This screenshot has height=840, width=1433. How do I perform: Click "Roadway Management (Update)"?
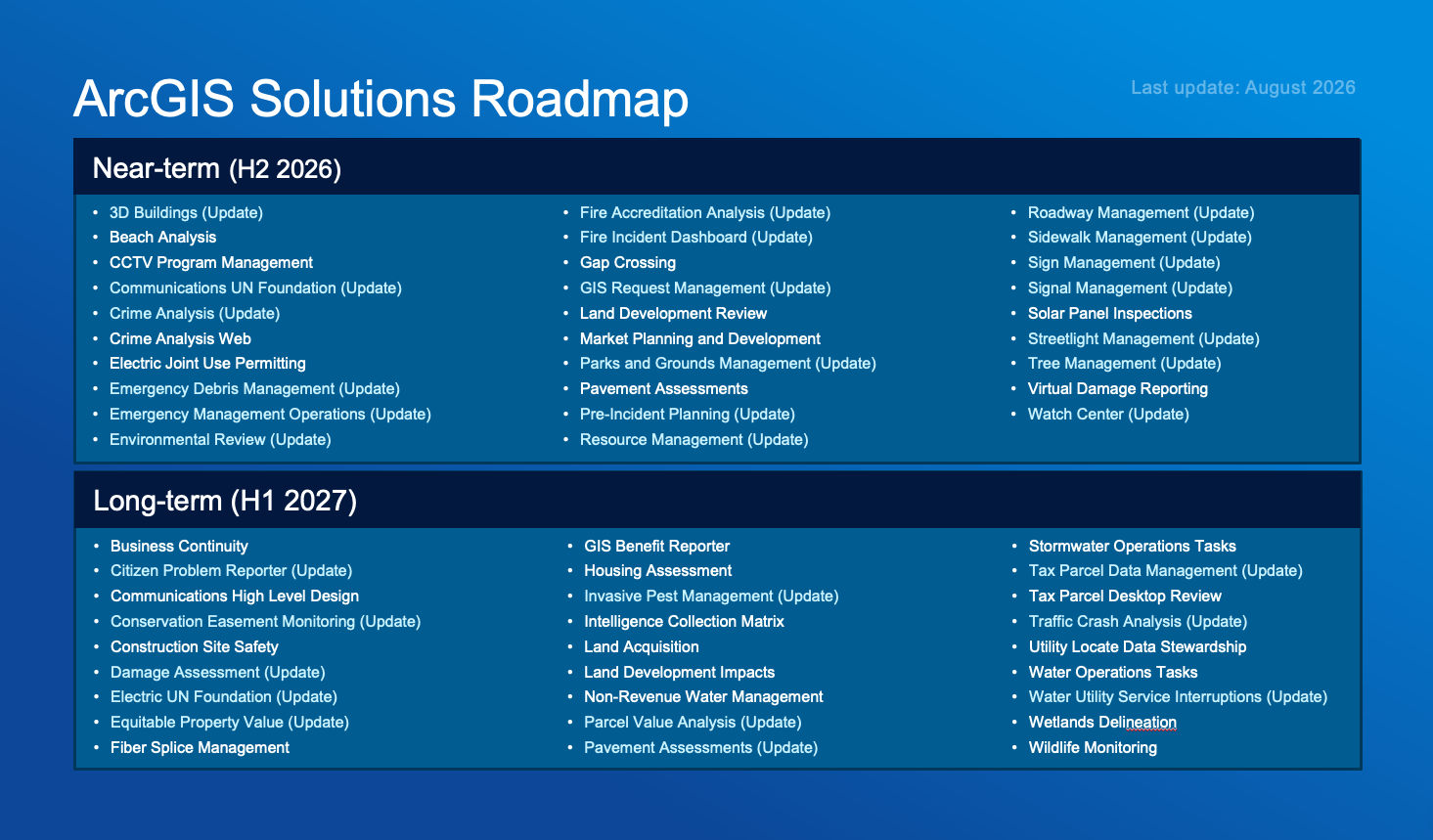pos(1141,212)
